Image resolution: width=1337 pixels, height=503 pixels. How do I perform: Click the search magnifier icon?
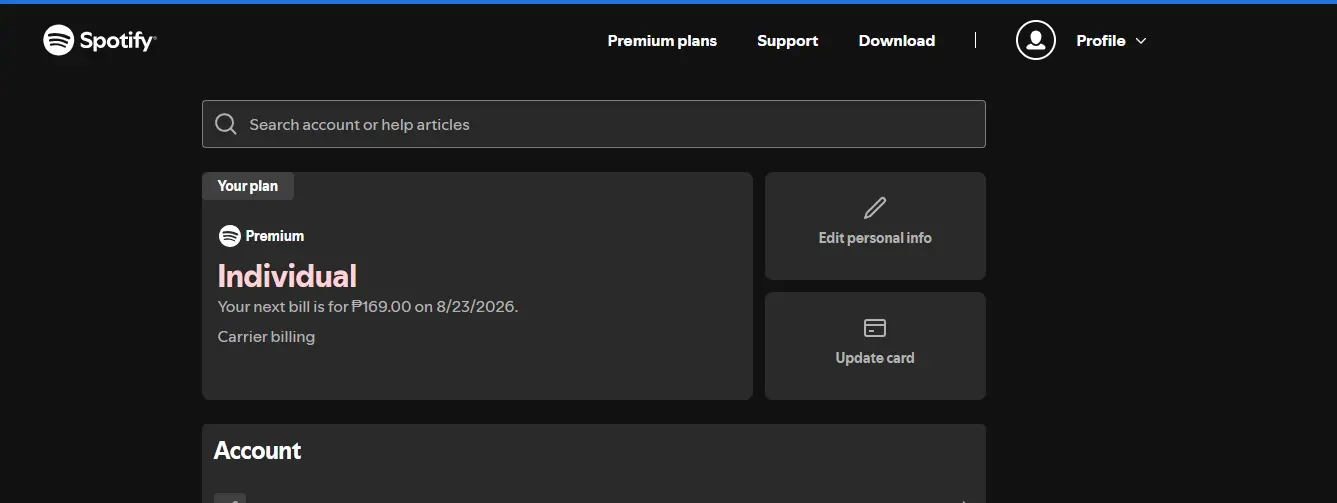pos(227,124)
